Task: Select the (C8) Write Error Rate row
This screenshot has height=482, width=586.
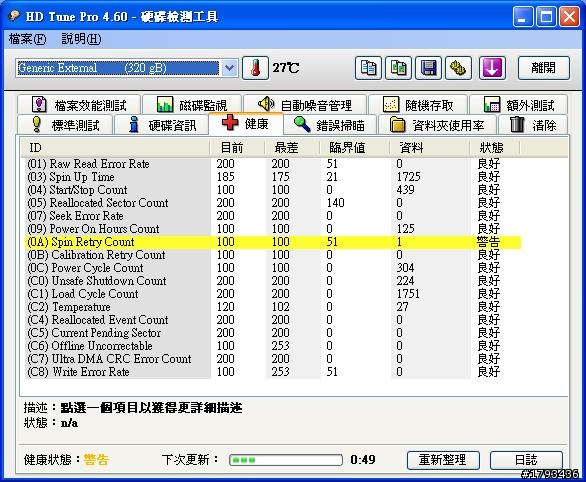Action: coord(273,372)
